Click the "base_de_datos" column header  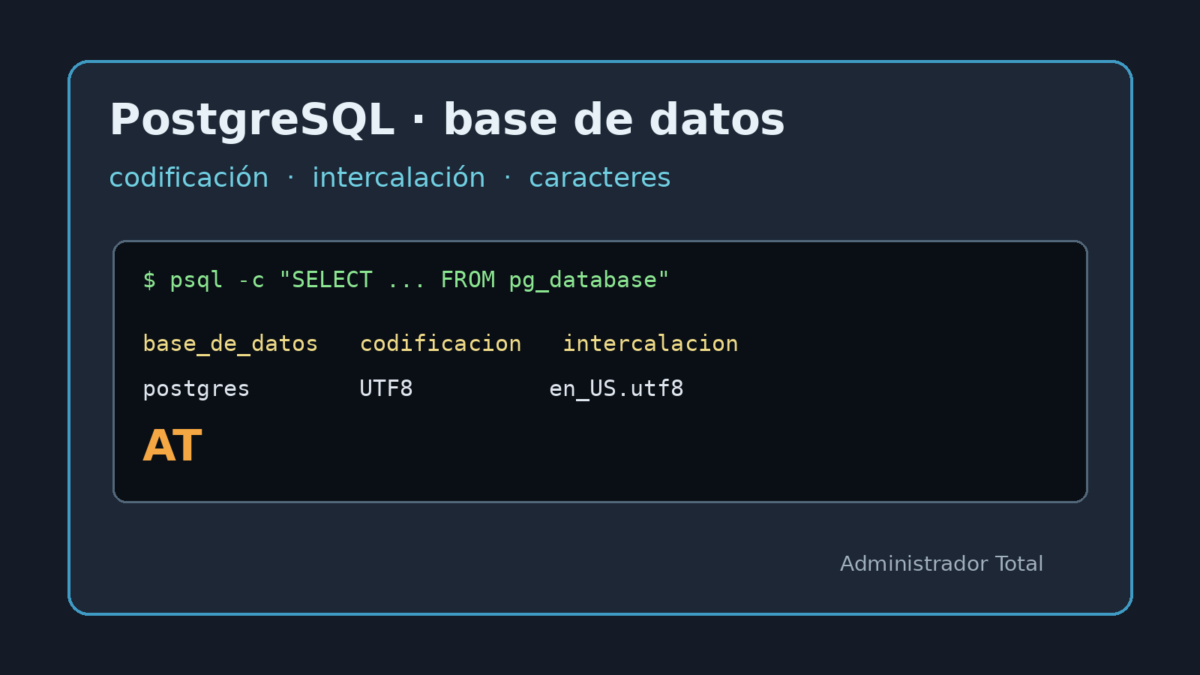[x=230, y=344]
